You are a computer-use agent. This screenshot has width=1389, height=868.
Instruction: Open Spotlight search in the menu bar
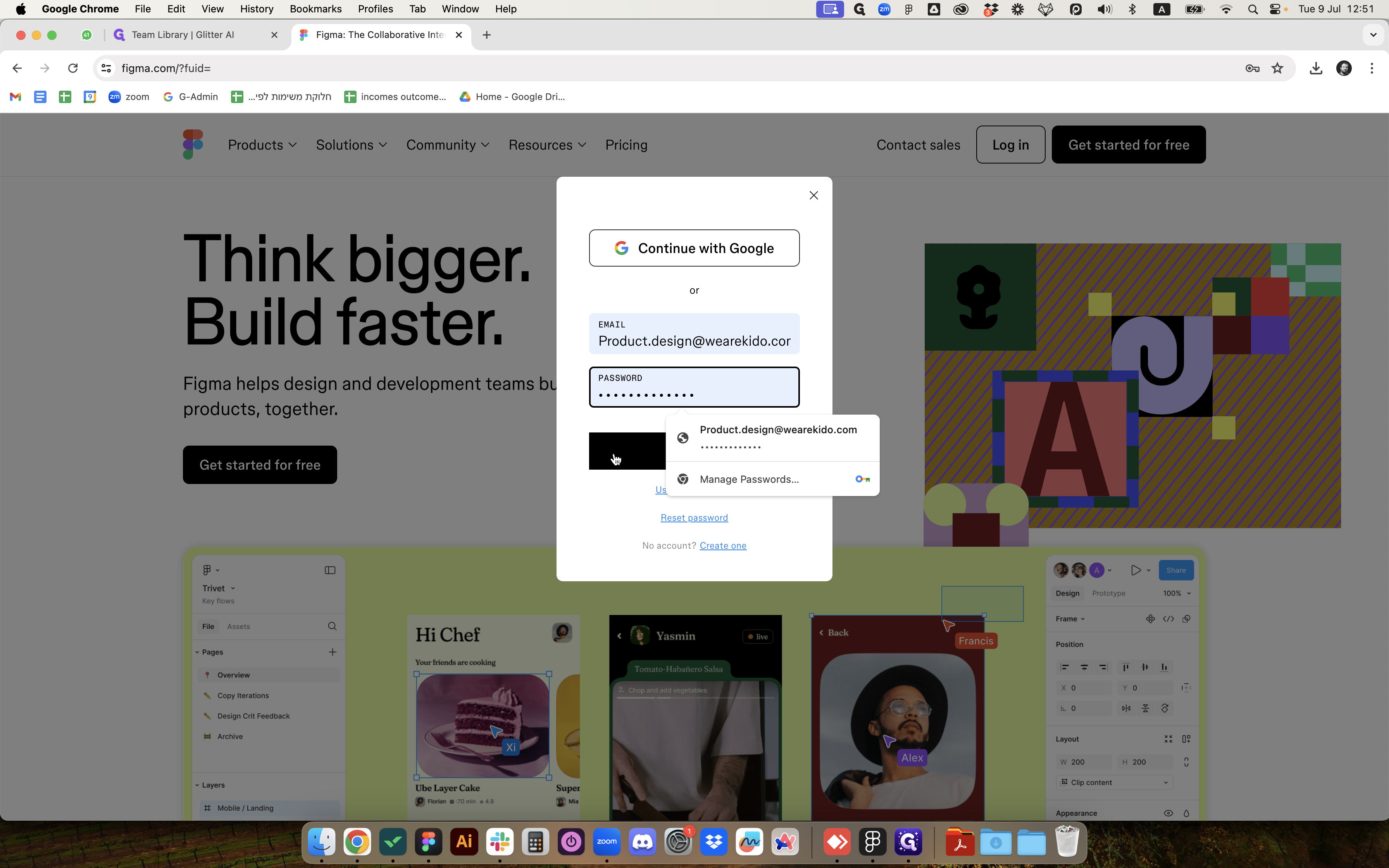1253,9
